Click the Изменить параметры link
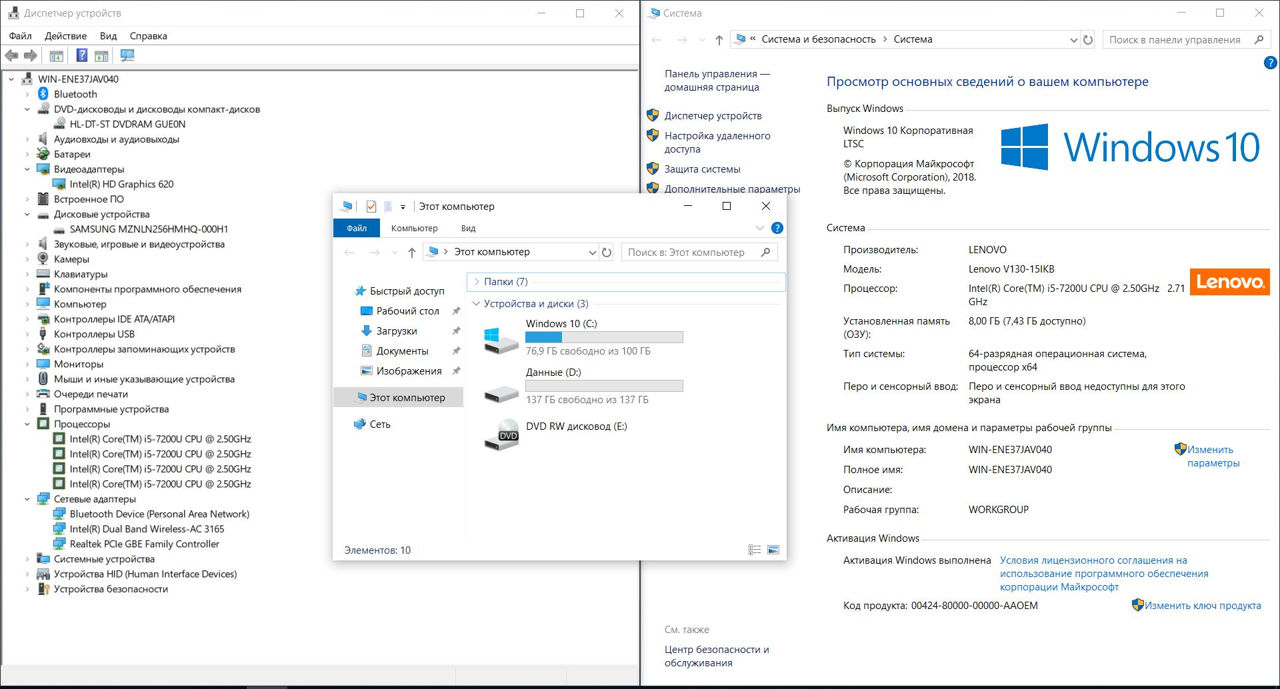The height and width of the screenshot is (689, 1280). [1212, 456]
